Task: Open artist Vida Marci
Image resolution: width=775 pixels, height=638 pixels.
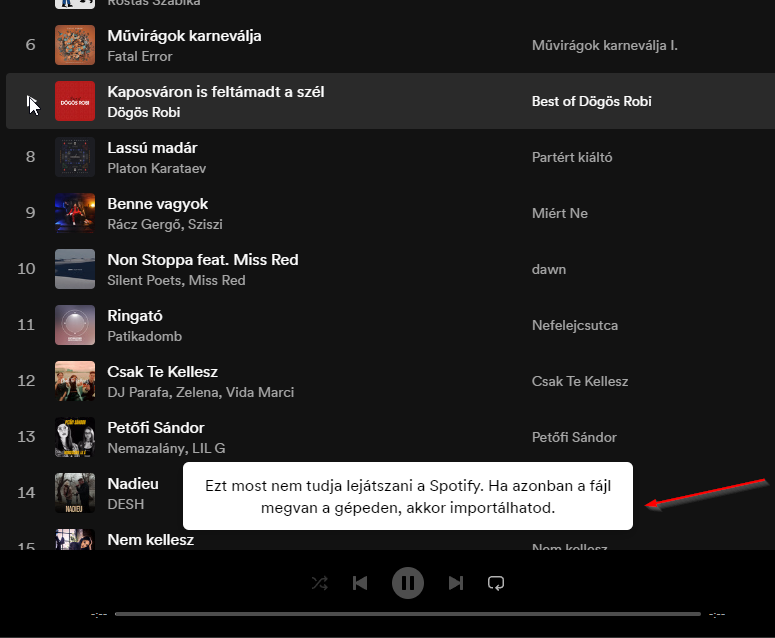Action: click(260, 392)
